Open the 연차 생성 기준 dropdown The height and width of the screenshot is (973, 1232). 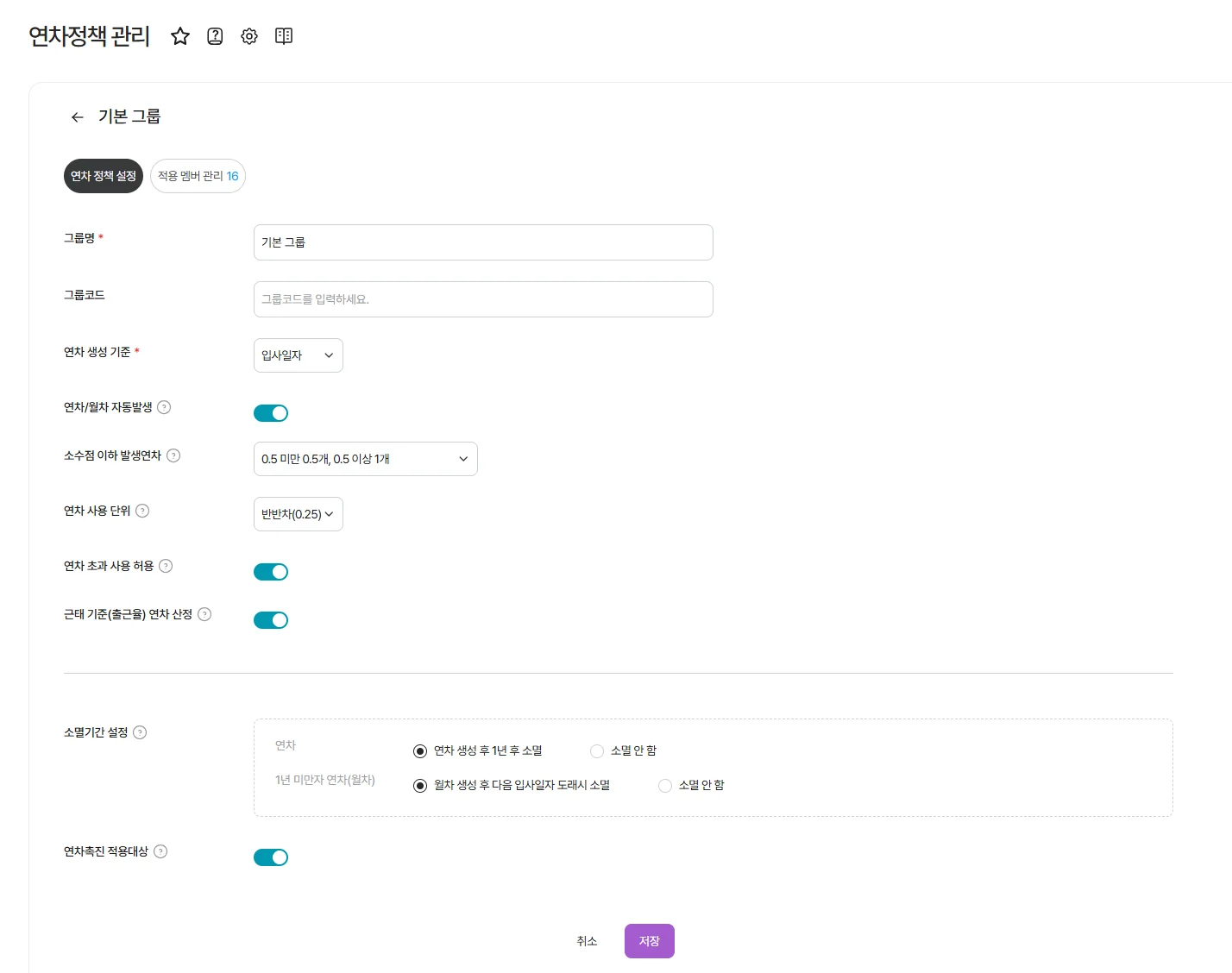click(x=298, y=355)
